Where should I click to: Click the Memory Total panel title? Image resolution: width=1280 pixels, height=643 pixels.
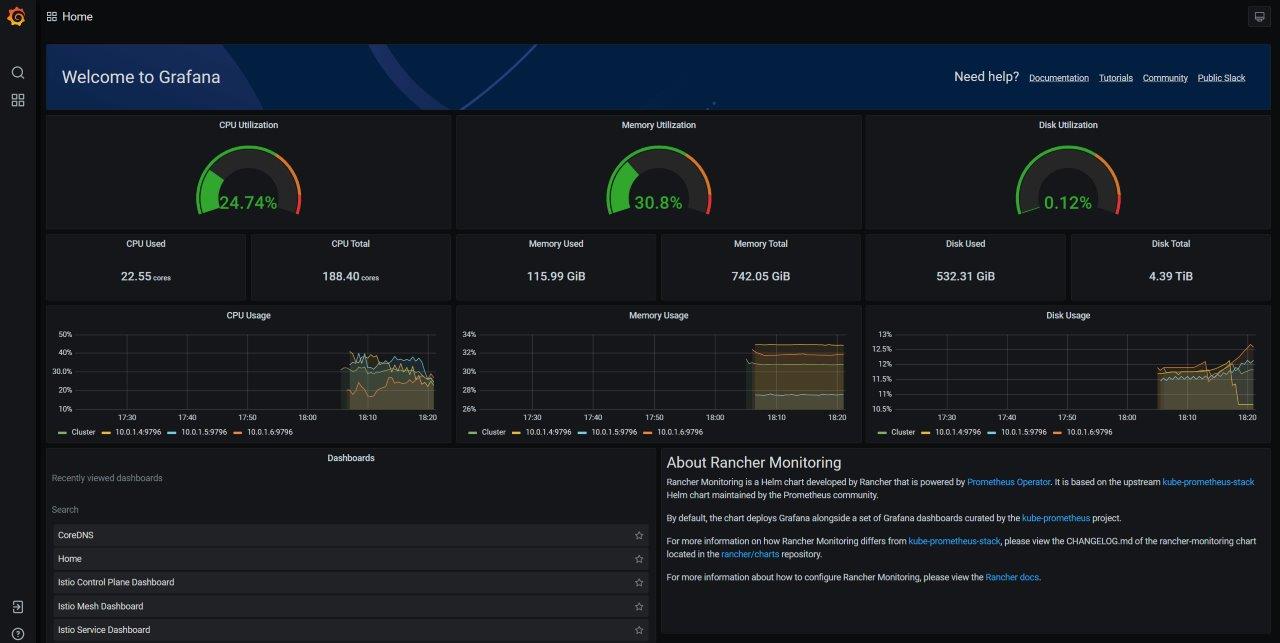(x=761, y=244)
